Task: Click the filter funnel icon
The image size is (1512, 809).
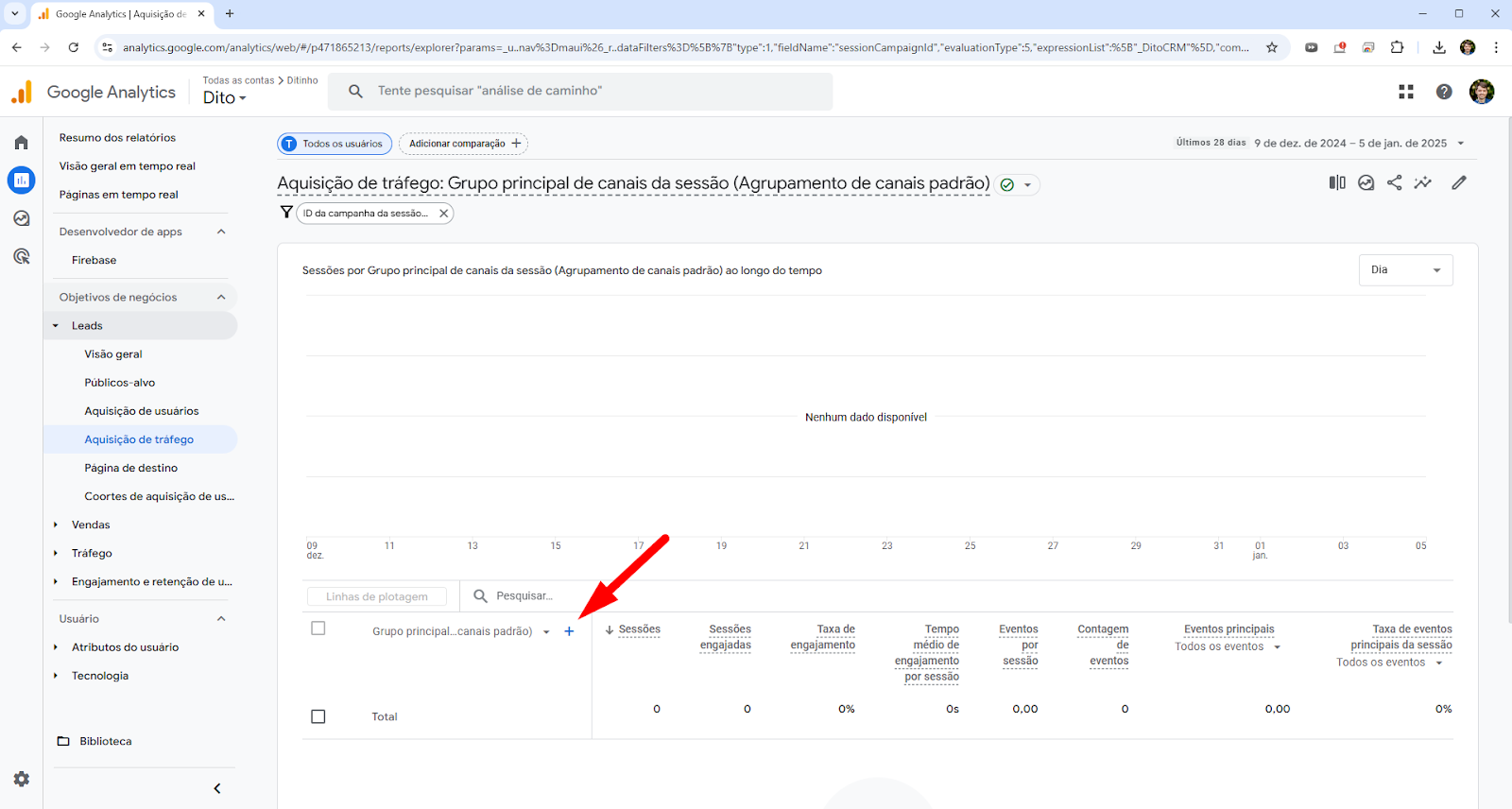Action: pos(286,213)
